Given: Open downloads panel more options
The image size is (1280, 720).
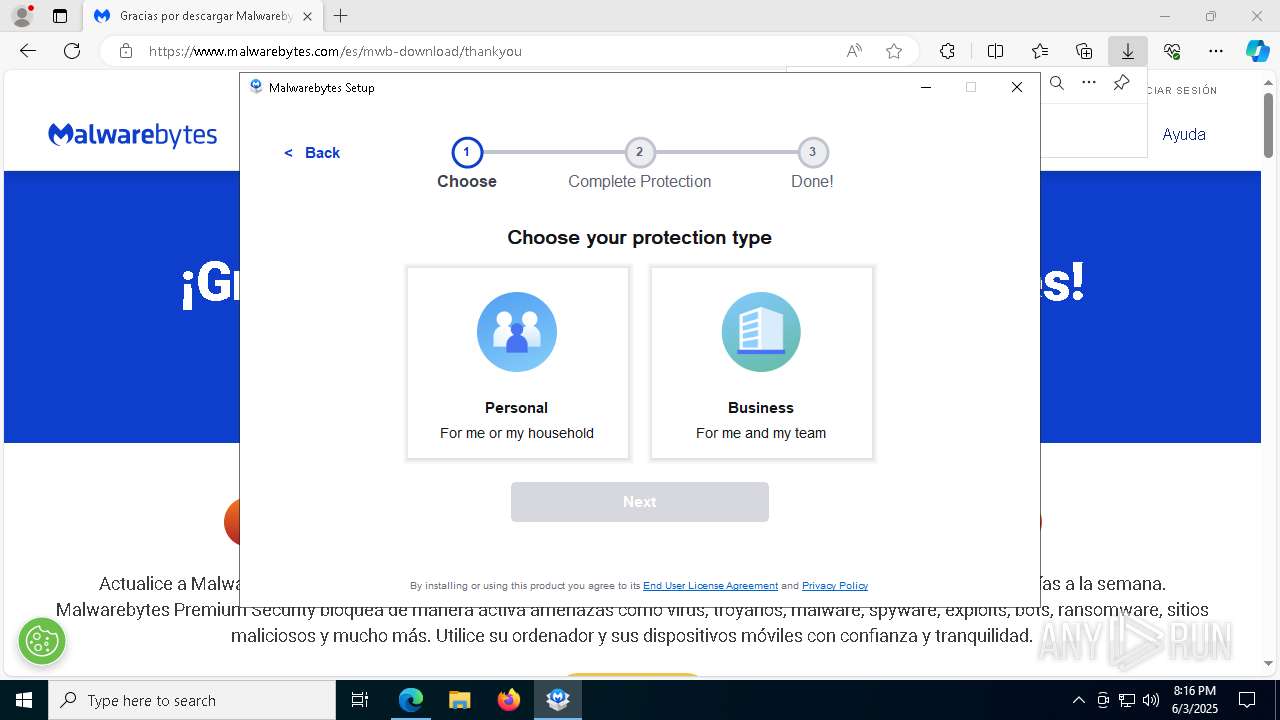Looking at the screenshot, I should pyautogui.click(x=1089, y=83).
